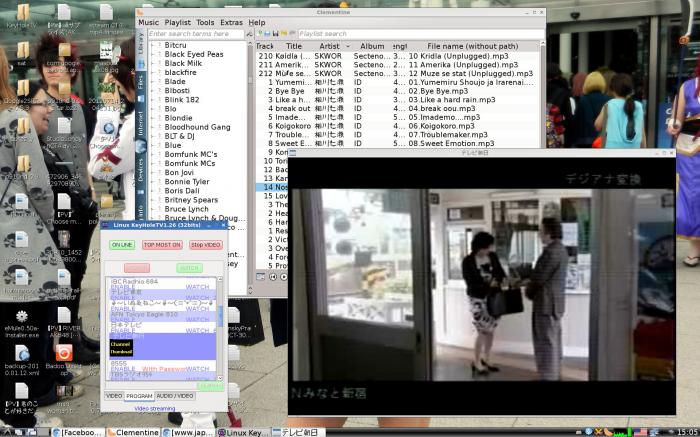
Task: Click the US flag keyboard layout tray icon
Action: (640, 432)
